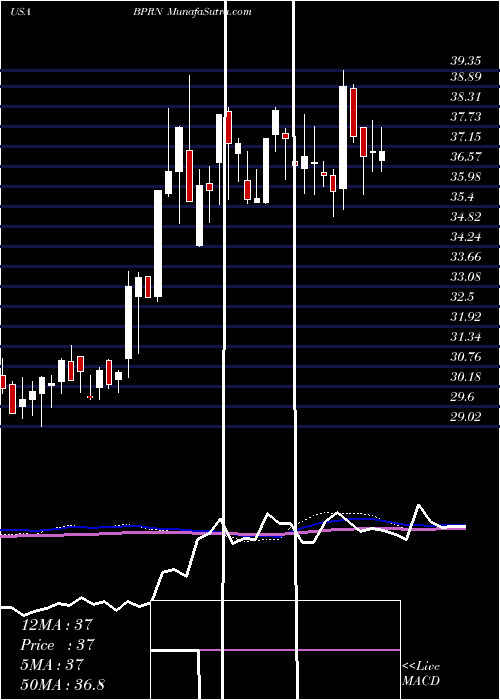This screenshot has height=700, width=500.
Task: Click the 33.08 axis value
Action: coord(465,277)
